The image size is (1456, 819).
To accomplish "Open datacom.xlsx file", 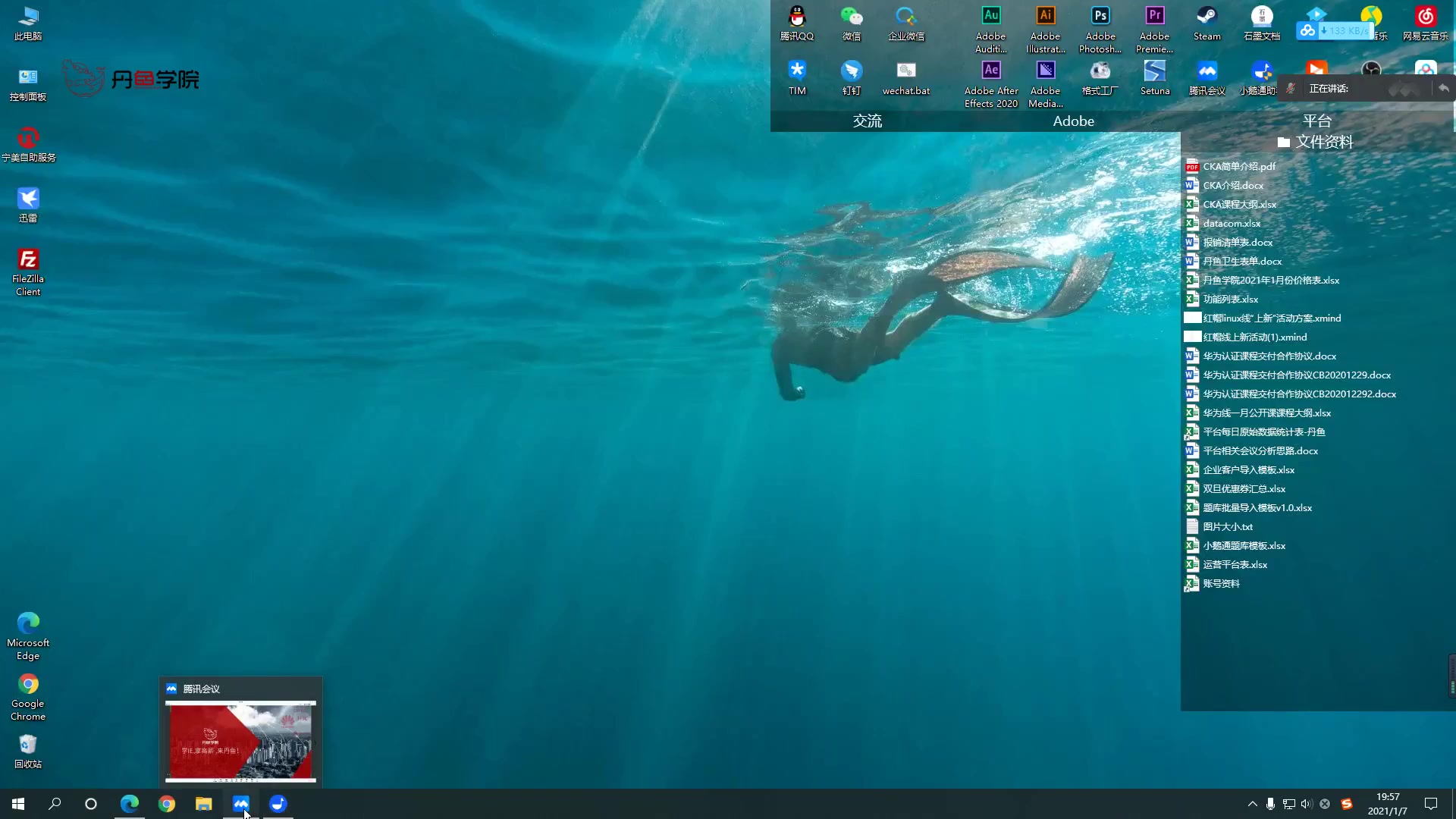I will click(x=1222, y=223).
